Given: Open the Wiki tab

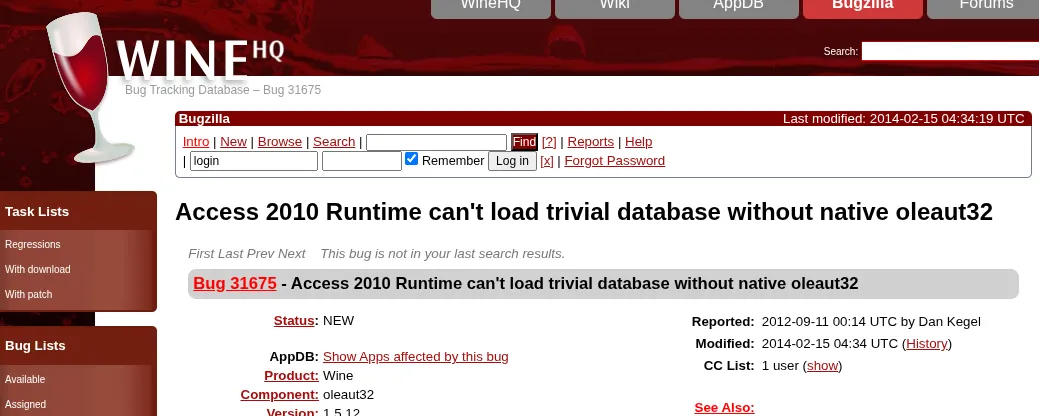Looking at the screenshot, I should click(x=614, y=6).
